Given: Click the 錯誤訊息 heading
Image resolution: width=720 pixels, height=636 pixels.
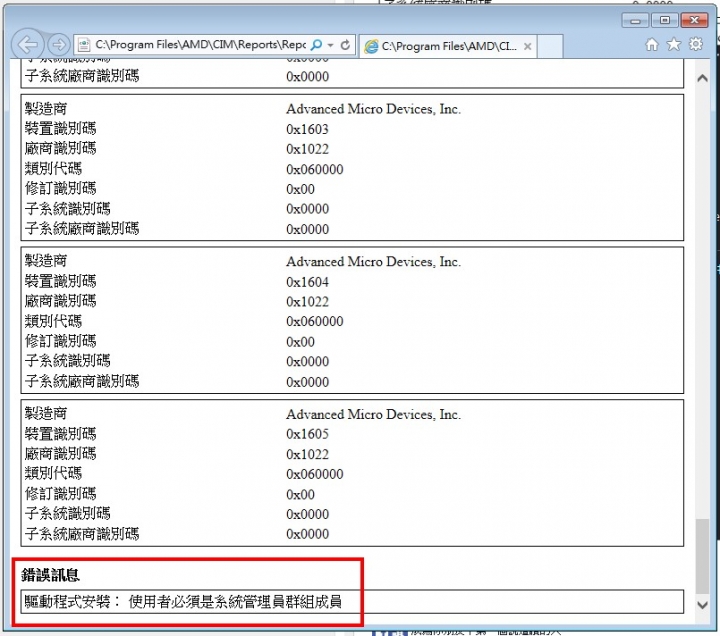Looking at the screenshot, I should point(51,574).
